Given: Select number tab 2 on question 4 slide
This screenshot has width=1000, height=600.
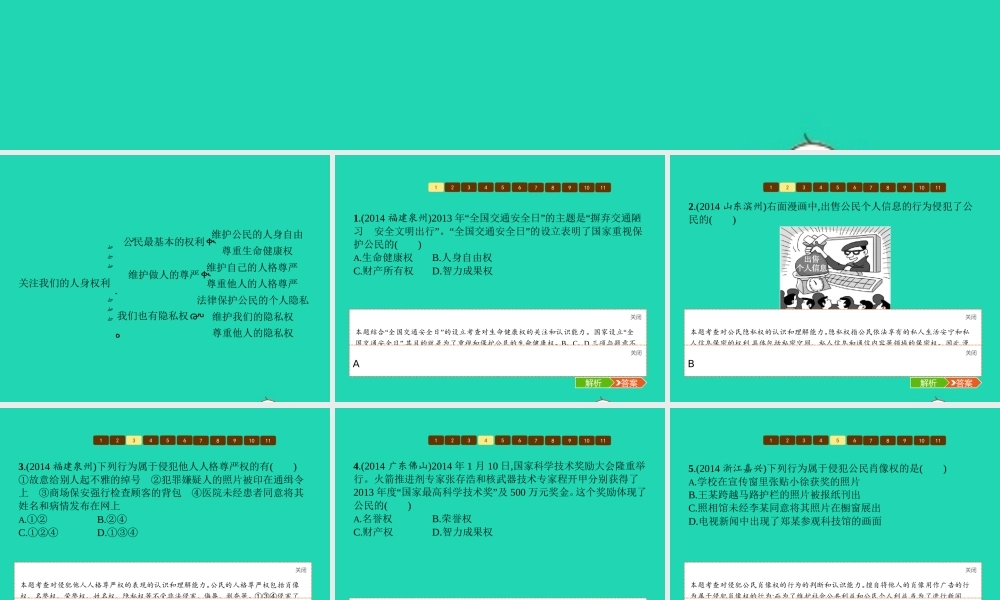Looking at the screenshot, I should pyautogui.click(x=452, y=441).
